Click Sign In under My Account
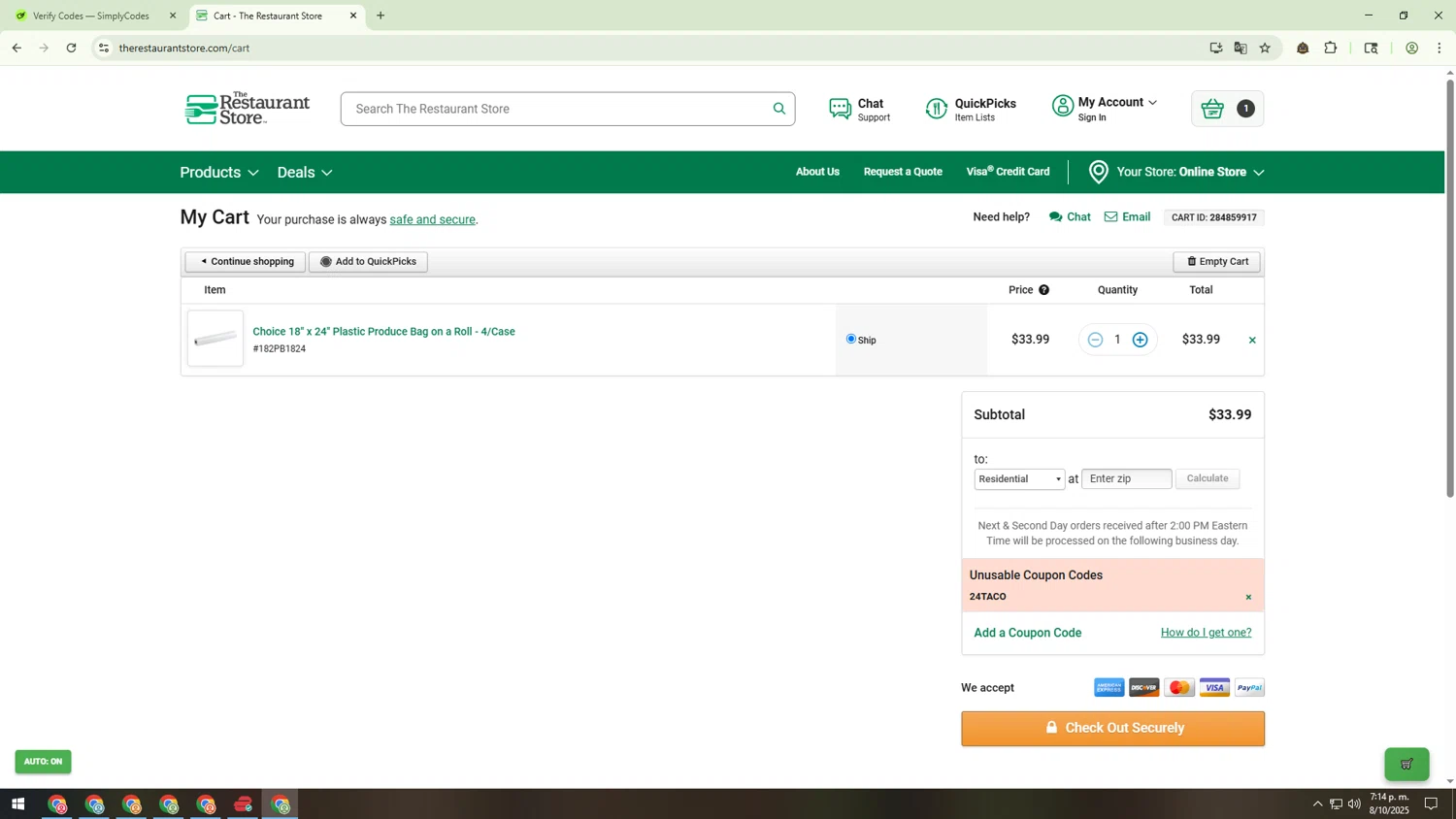Viewport: 1456px width, 819px height. pos(1091,118)
